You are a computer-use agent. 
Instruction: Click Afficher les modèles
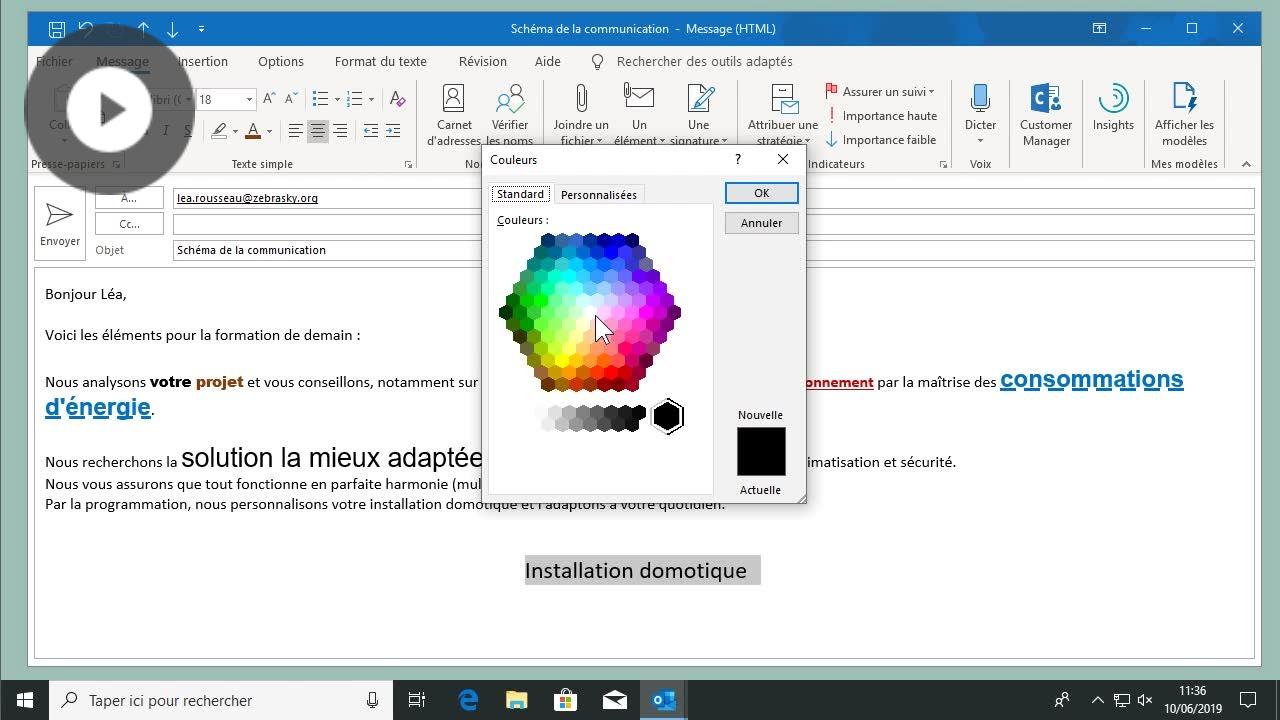[x=1184, y=112]
